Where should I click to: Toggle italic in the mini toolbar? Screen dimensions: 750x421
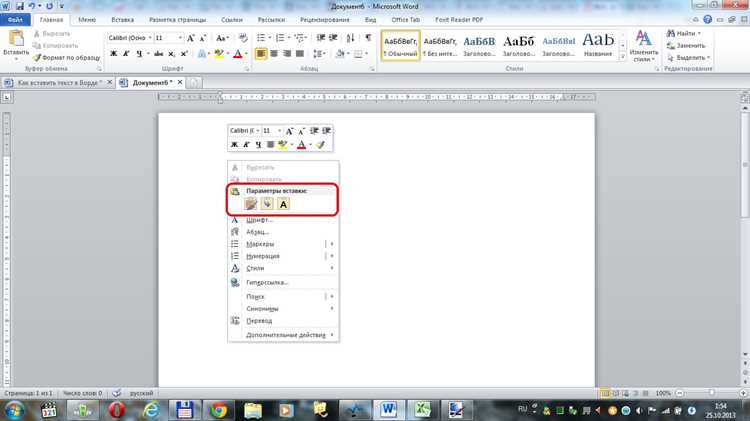(x=246, y=144)
